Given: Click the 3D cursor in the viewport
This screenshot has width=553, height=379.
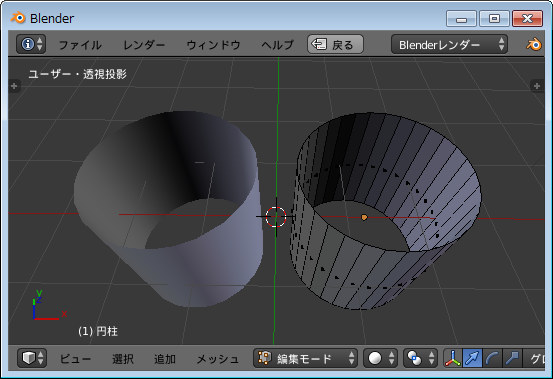Looking at the screenshot, I should tap(276, 216).
